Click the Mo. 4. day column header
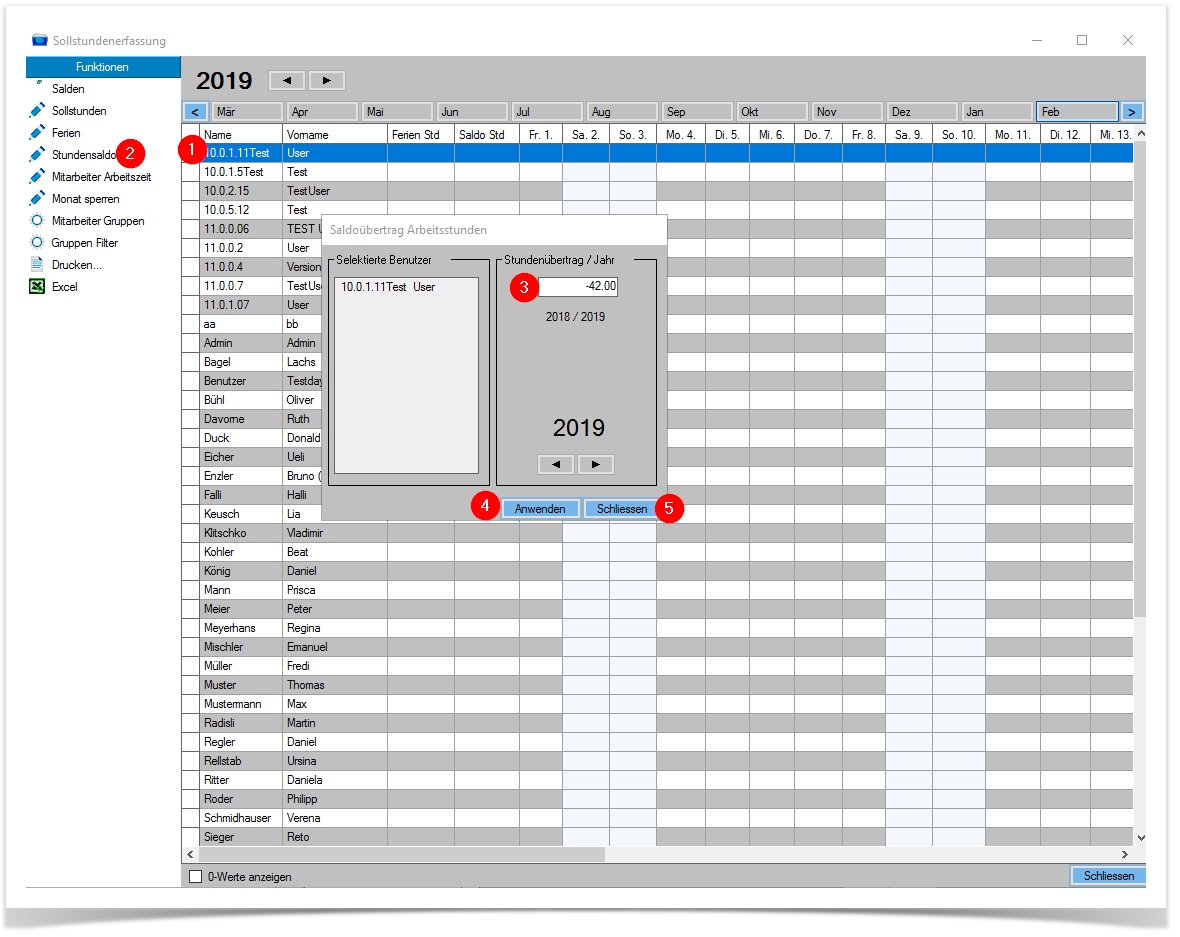The height and width of the screenshot is (937, 1180). coord(680,135)
